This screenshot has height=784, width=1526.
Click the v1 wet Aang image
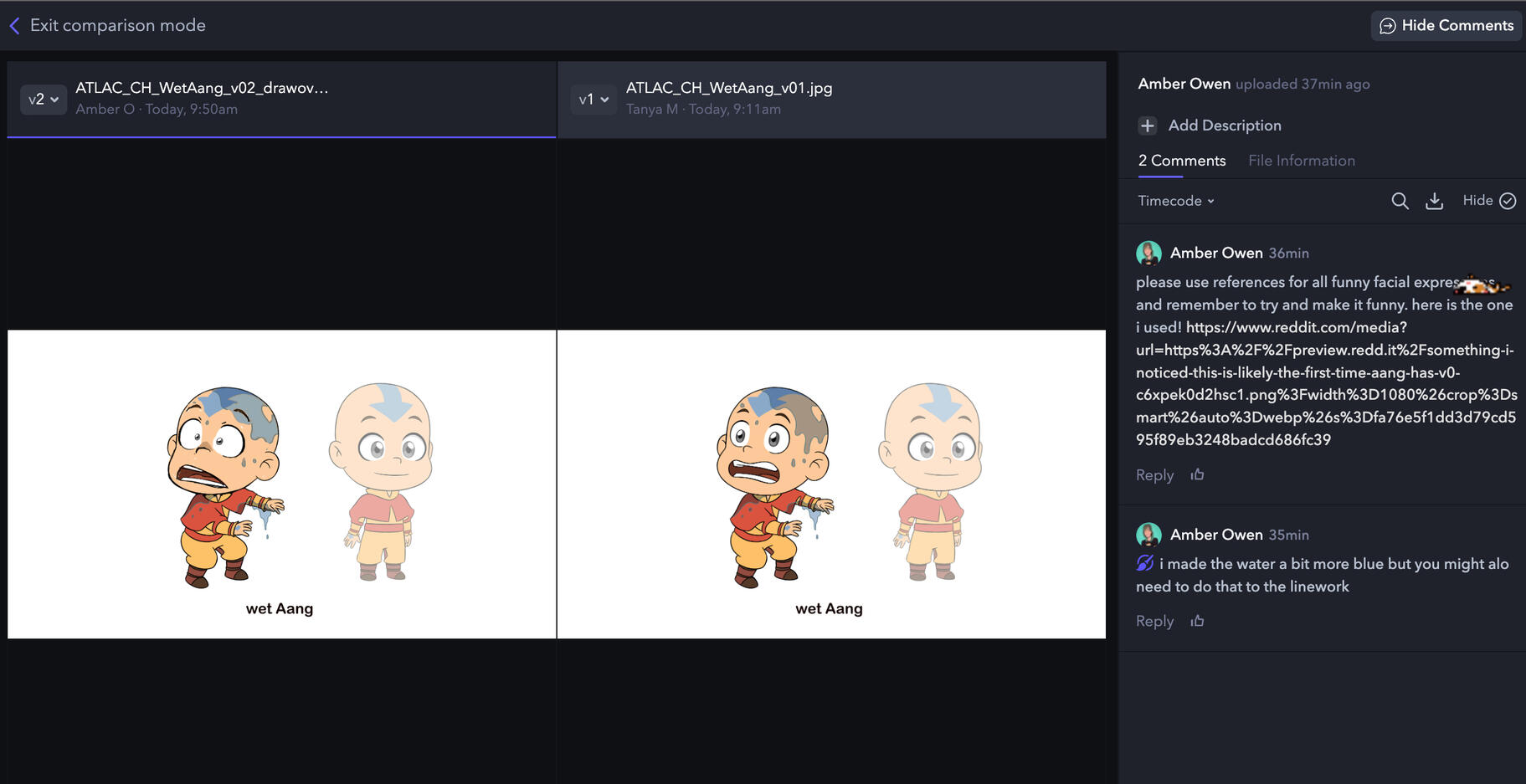point(830,484)
